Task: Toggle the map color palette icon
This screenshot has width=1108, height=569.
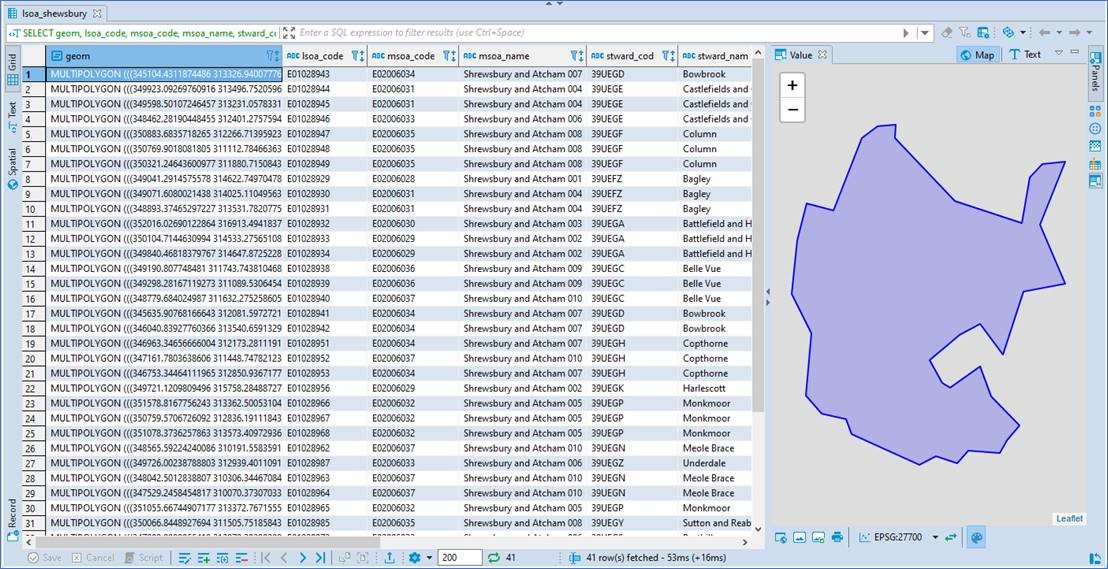Action: [977, 537]
